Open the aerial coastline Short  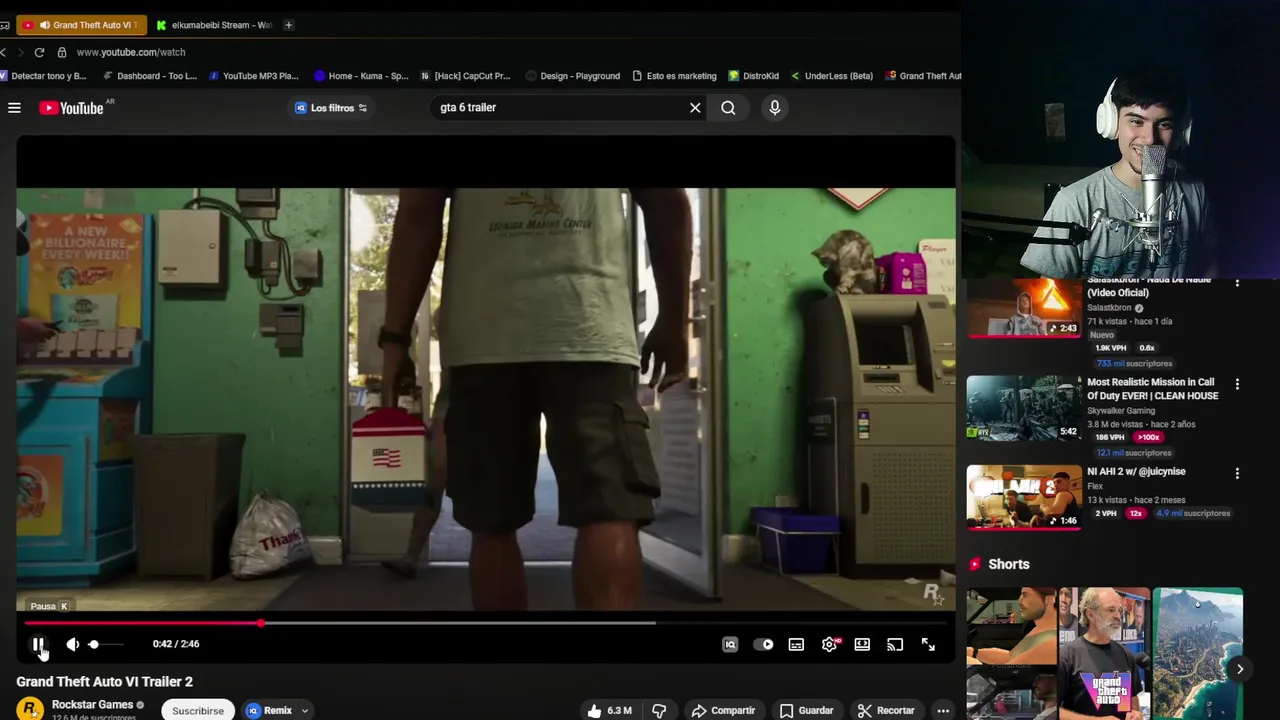[1198, 653]
